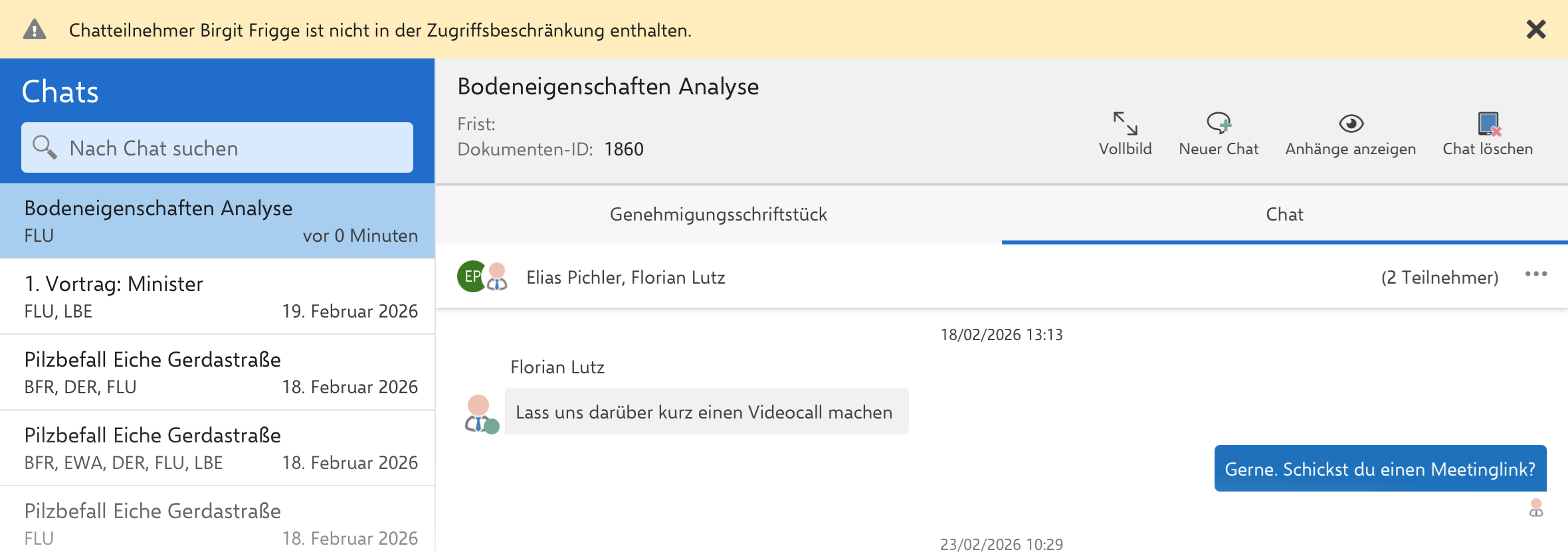Viewport: 1568px width, 552px height.
Task: Click the 'Frist:' label in the header
Action: [x=476, y=125]
